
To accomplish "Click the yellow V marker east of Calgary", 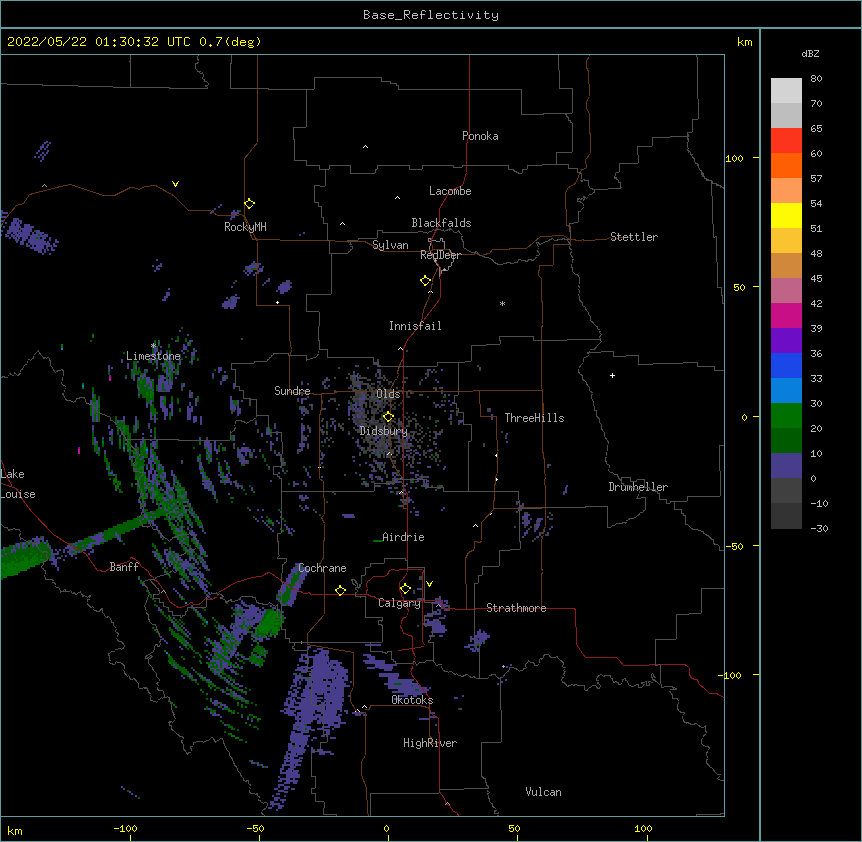I will pos(429,584).
